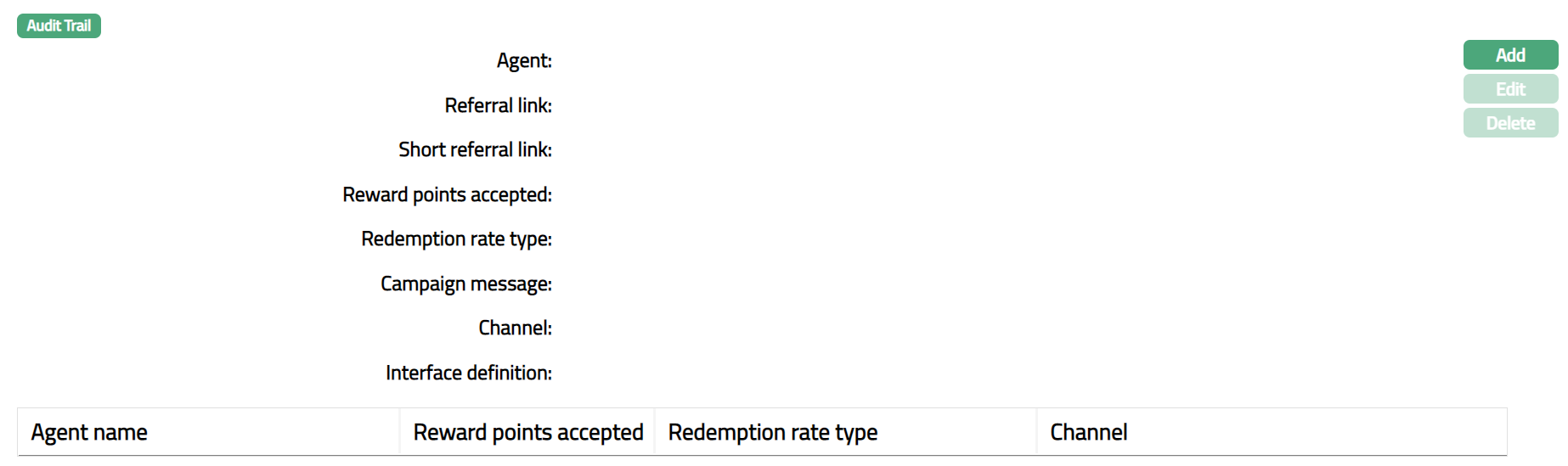Click the Interface definition label
The image size is (1568, 466).
pos(468,373)
